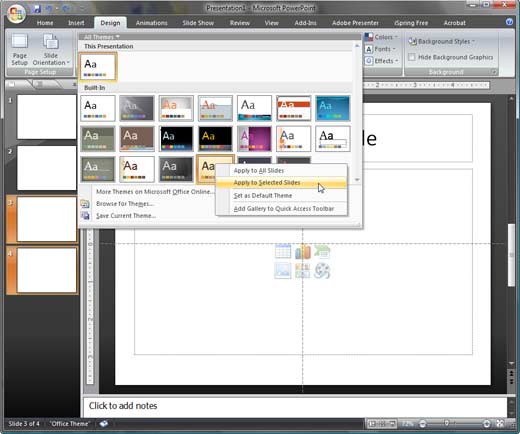The image size is (520, 434).
Task: Choose Apply to Selected Slides
Action: coord(281,183)
